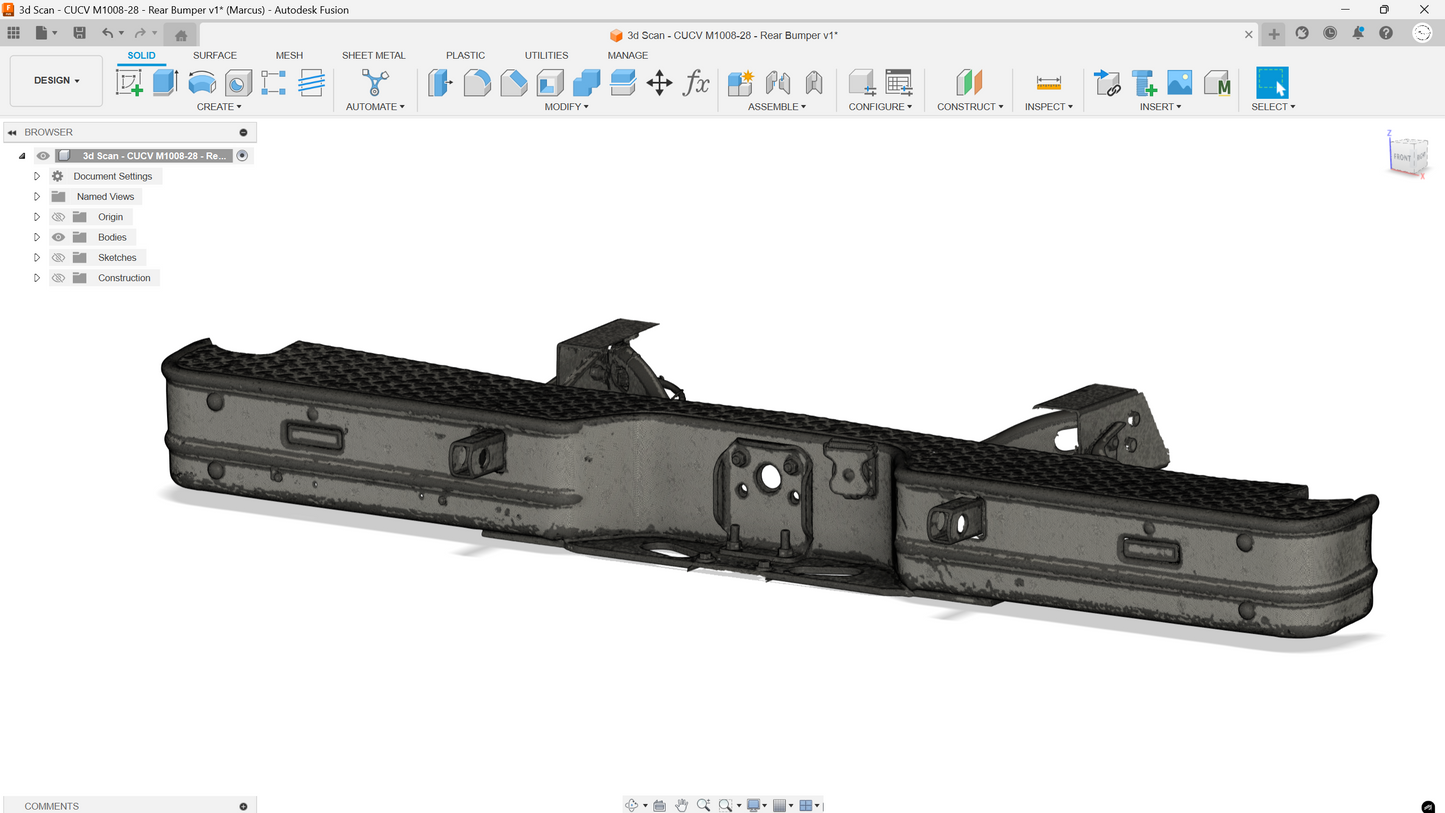The height and width of the screenshot is (813, 1445).
Task: Select the Insert McMaster-Carr Component icon
Action: tap(1216, 83)
